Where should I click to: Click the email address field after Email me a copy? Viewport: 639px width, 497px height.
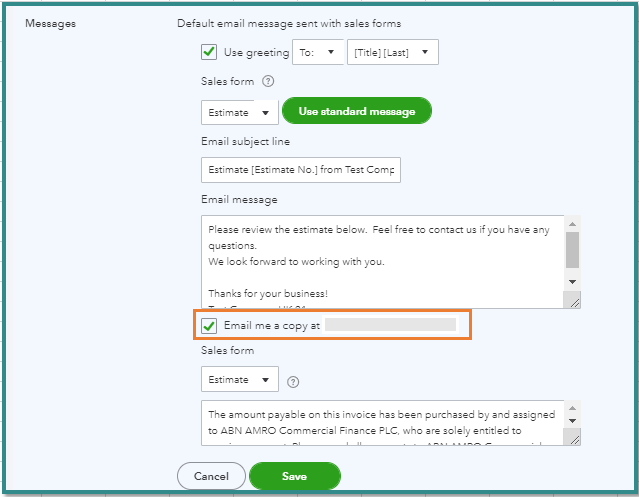pos(390,326)
